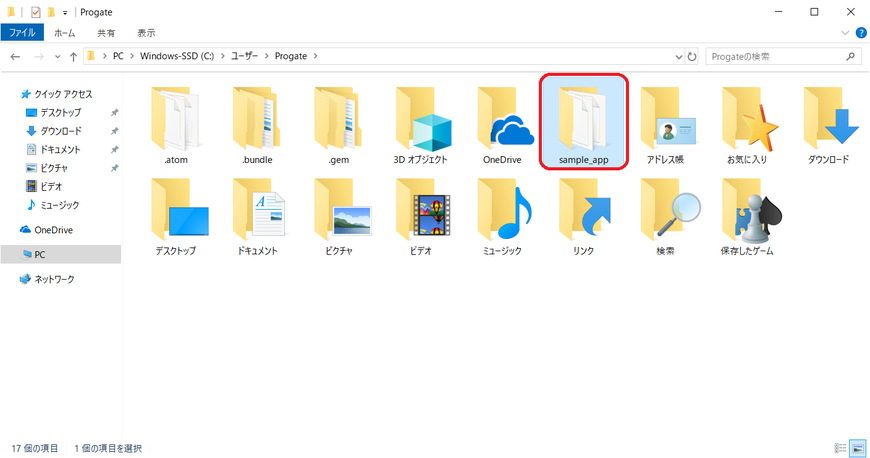Go up one folder level
Viewport: 870px width, 458px height.
73,57
